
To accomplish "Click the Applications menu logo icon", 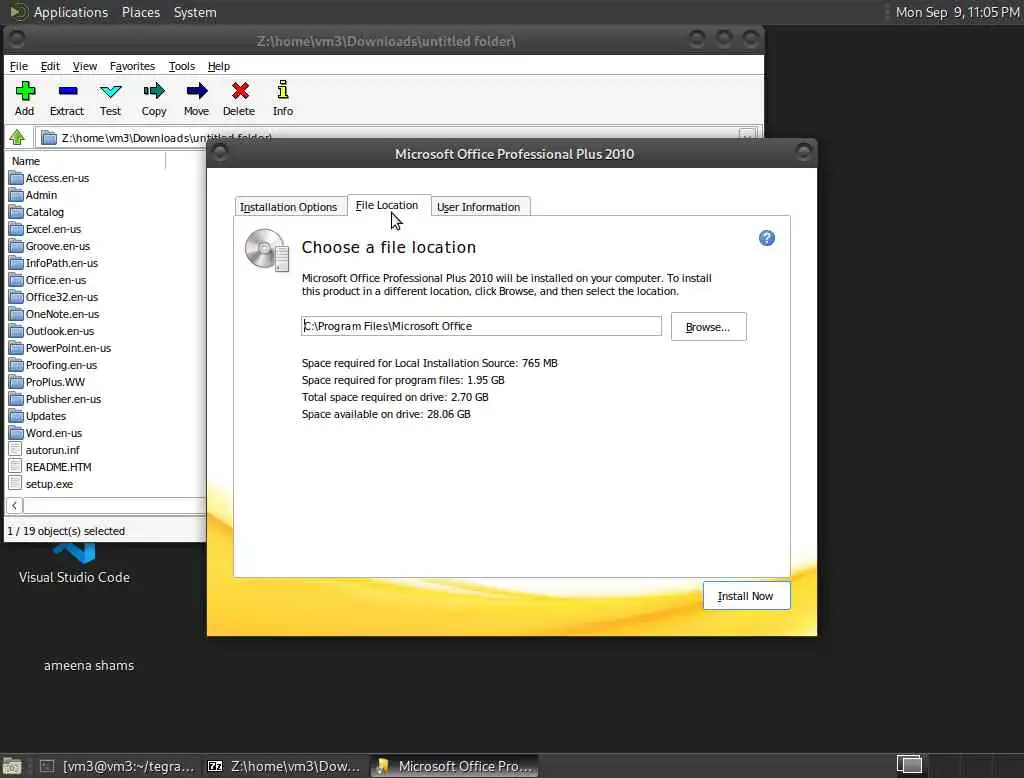I will pos(19,12).
